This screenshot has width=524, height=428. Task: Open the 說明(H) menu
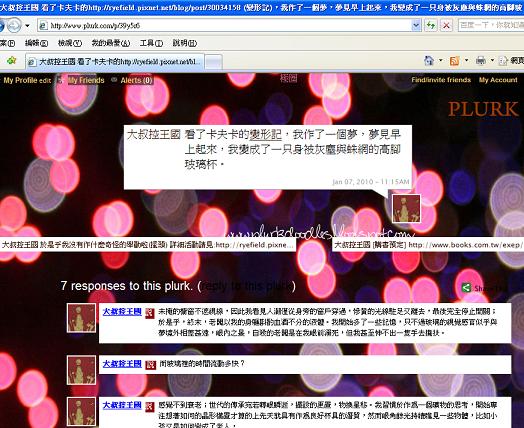(184, 43)
